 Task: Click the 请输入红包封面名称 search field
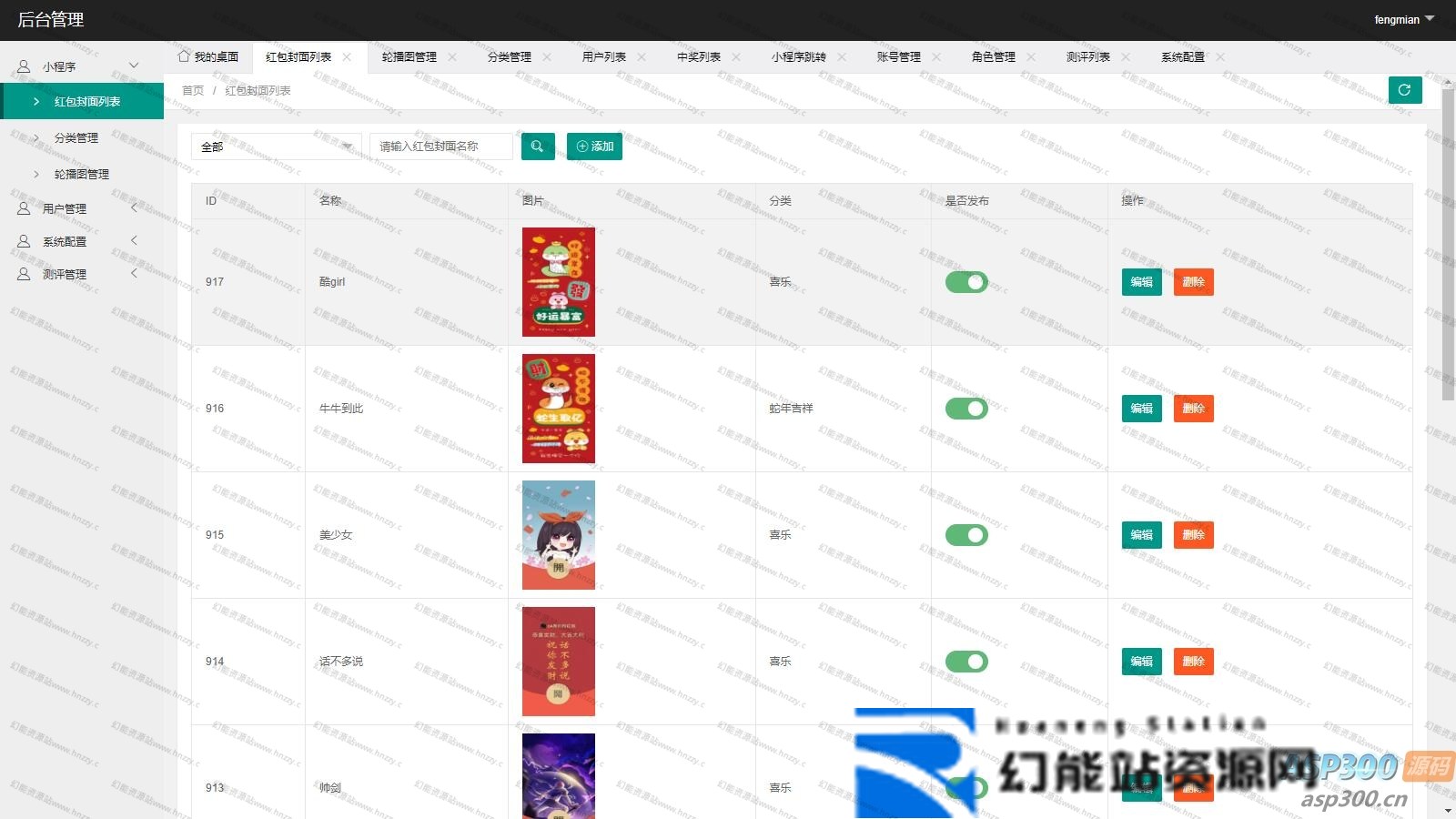(440, 147)
